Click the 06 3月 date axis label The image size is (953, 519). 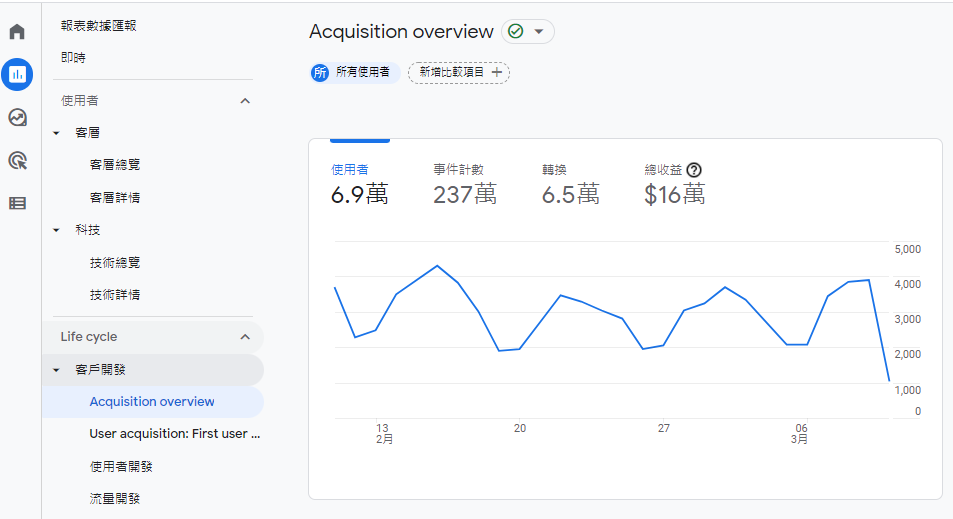[x=800, y=434]
